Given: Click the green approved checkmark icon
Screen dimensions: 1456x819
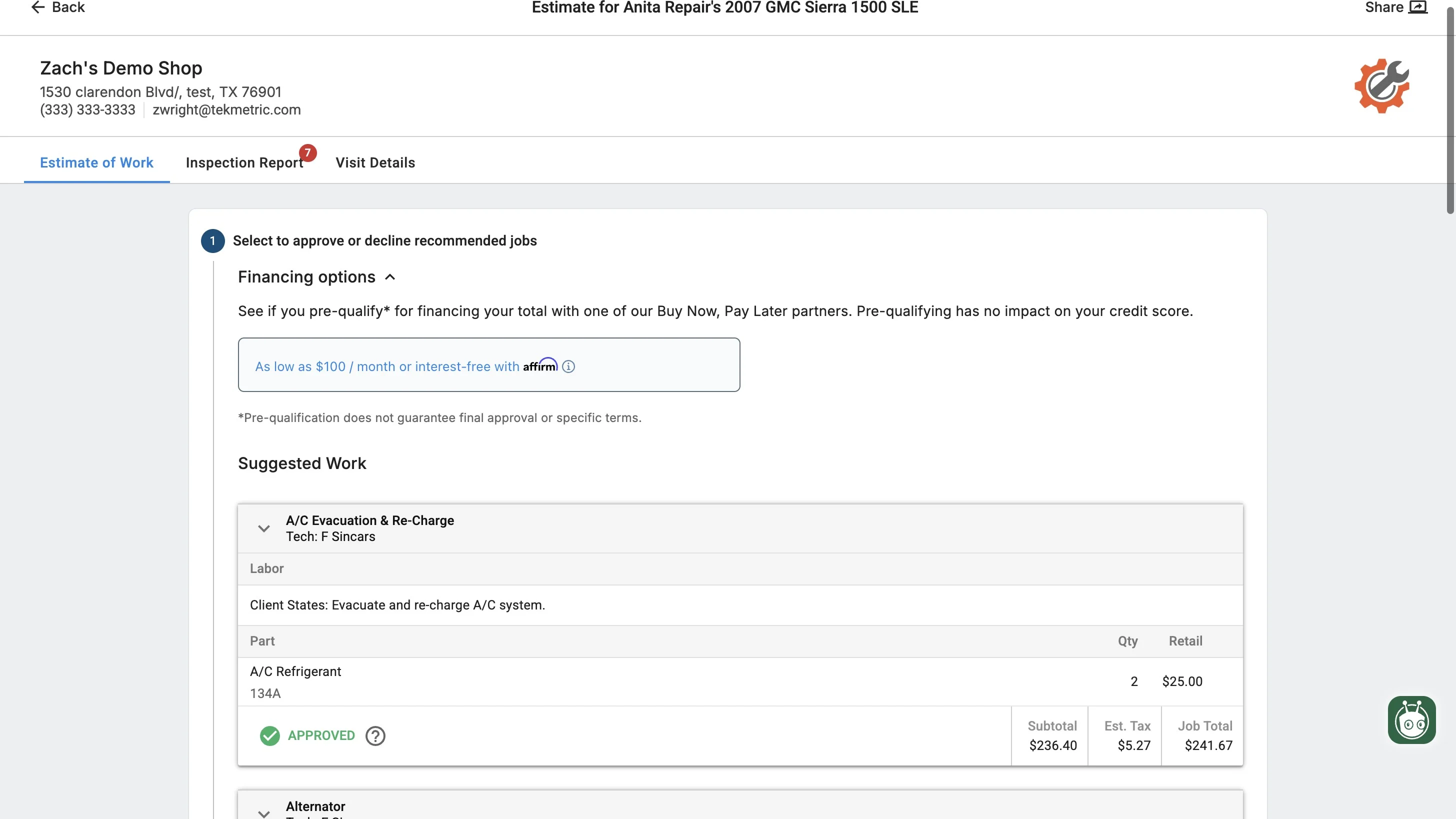Looking at the screenshot, I should pos(269,736).
